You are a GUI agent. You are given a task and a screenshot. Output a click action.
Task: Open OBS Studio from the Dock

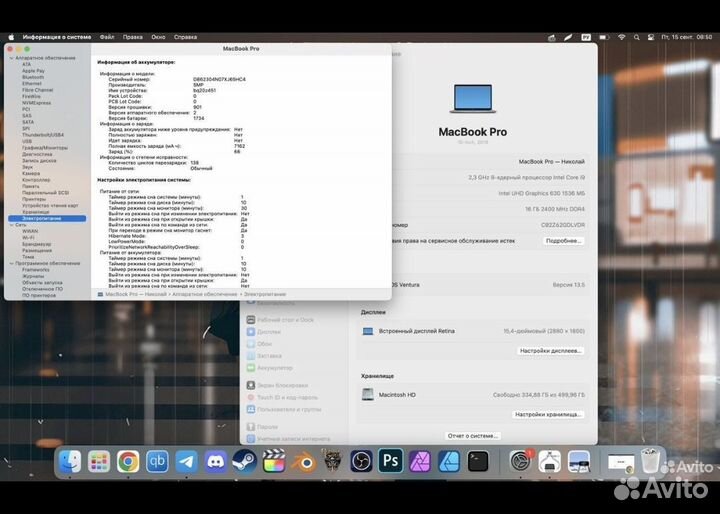(x=361, y=461)
